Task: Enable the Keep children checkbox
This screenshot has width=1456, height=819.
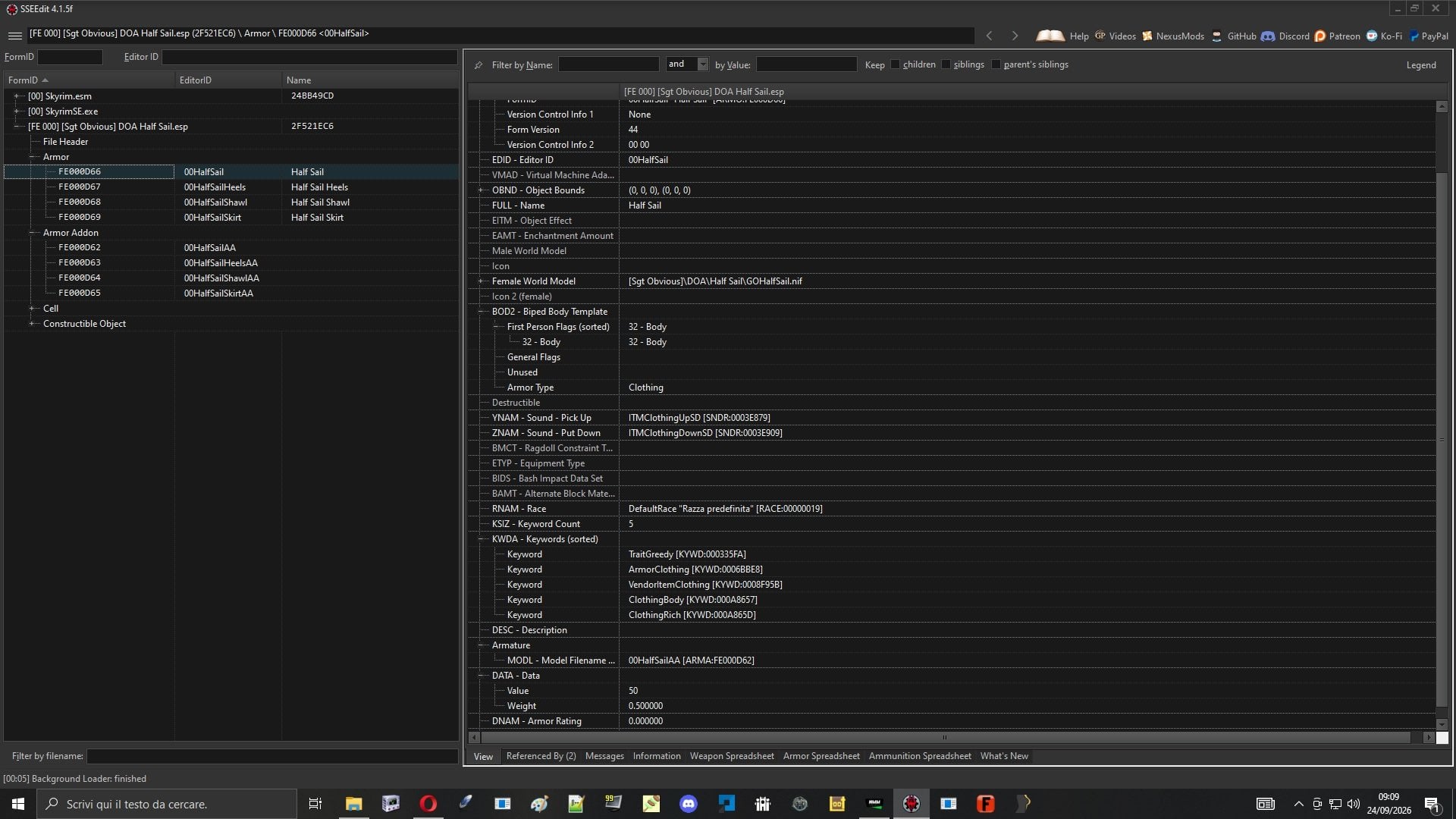Action: click(895, 64)
